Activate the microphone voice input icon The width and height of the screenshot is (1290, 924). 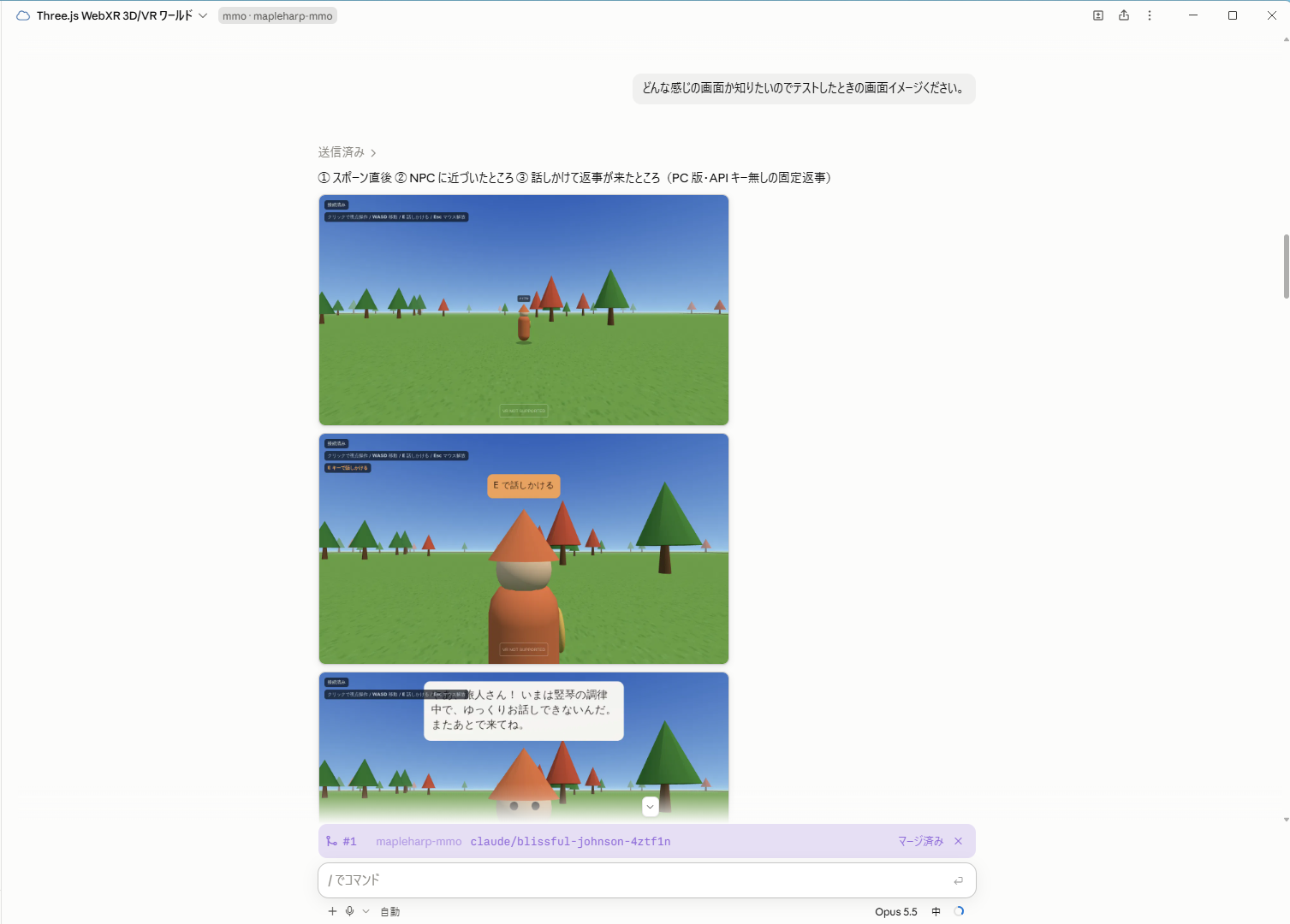tap(350, 911)
